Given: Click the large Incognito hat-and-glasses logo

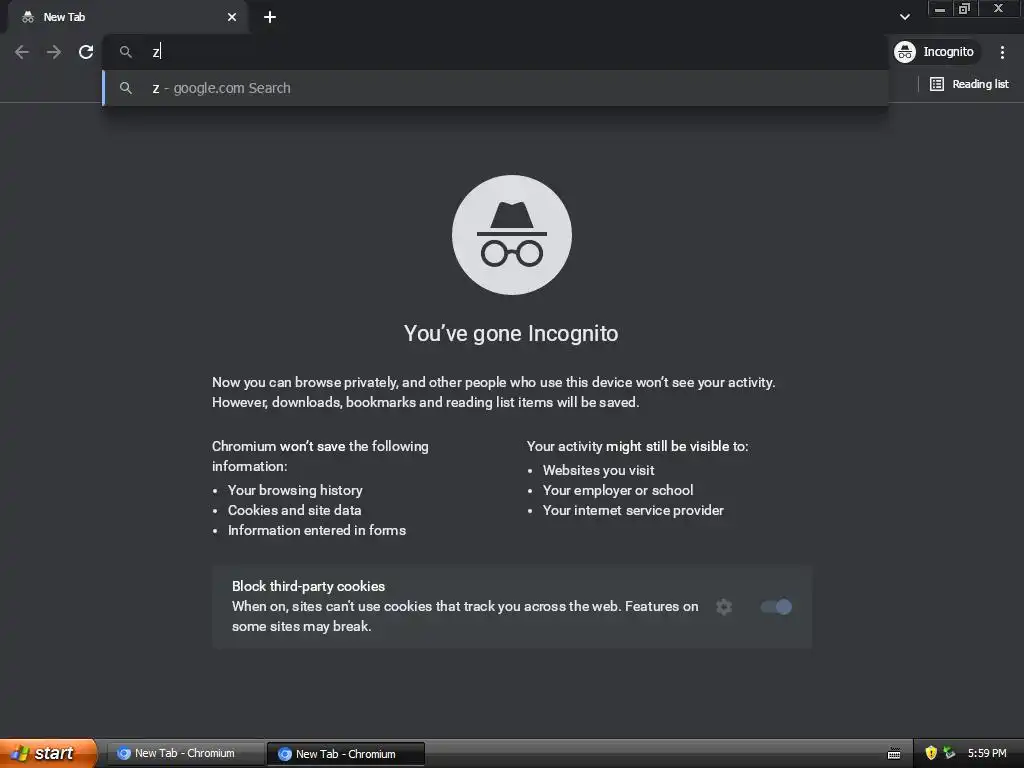Looking at the screenshot, I should click(x=511, y=235).
